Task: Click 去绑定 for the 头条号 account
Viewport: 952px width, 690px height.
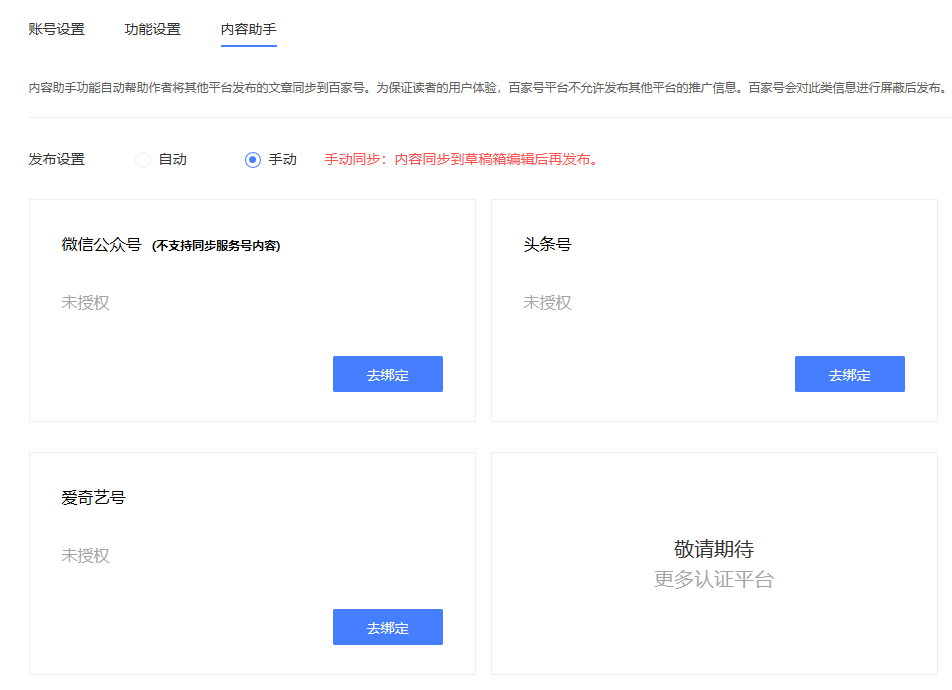Action: [x=849, y=373]
